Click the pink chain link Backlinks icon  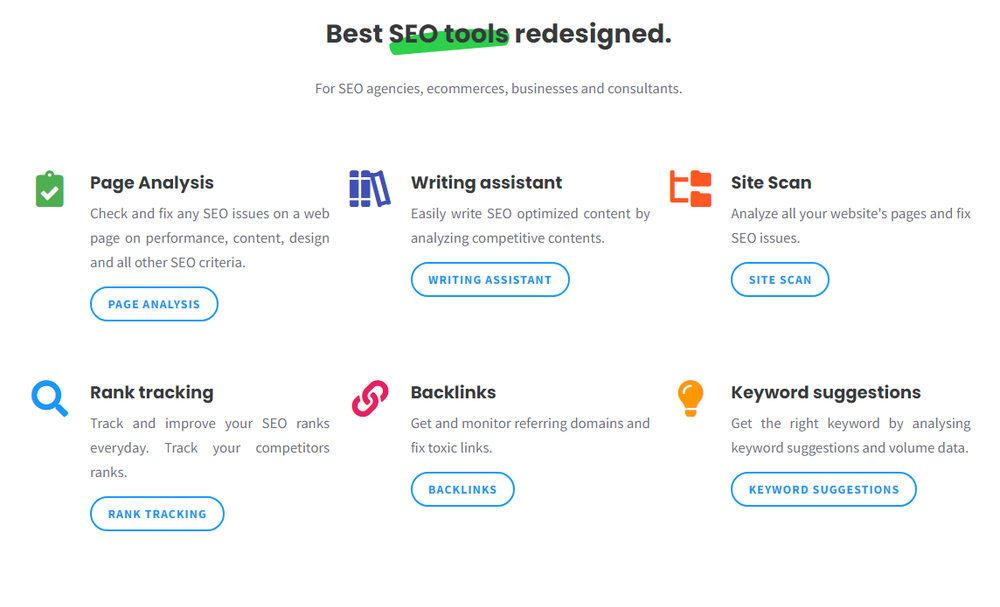[370, 399]
